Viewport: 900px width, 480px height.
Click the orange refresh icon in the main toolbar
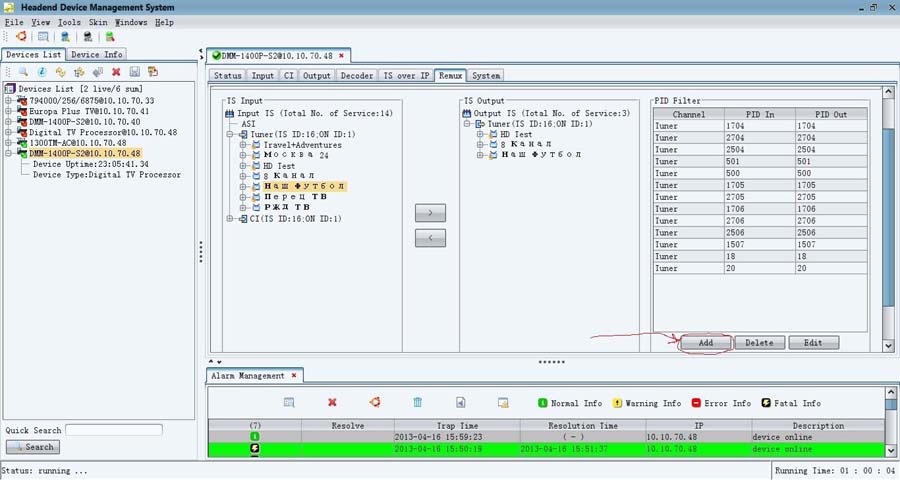point(19,37)
